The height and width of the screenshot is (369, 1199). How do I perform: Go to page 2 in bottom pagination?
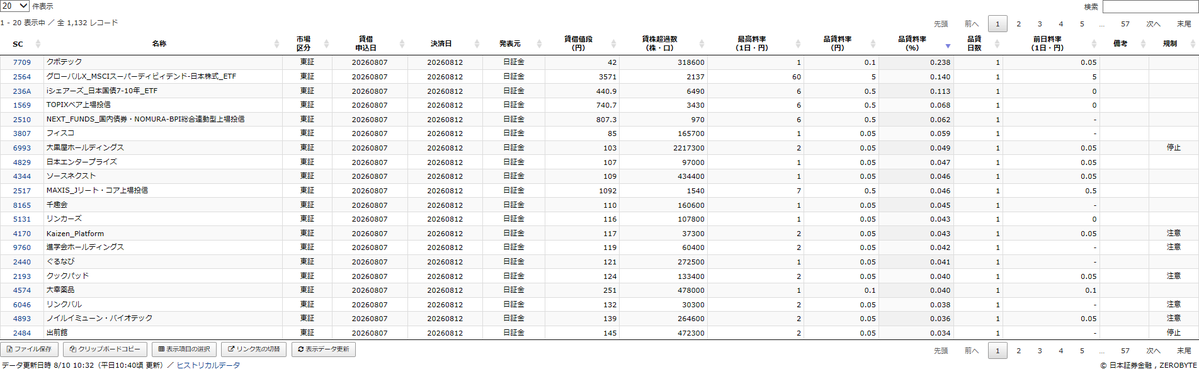(1019, 350)
